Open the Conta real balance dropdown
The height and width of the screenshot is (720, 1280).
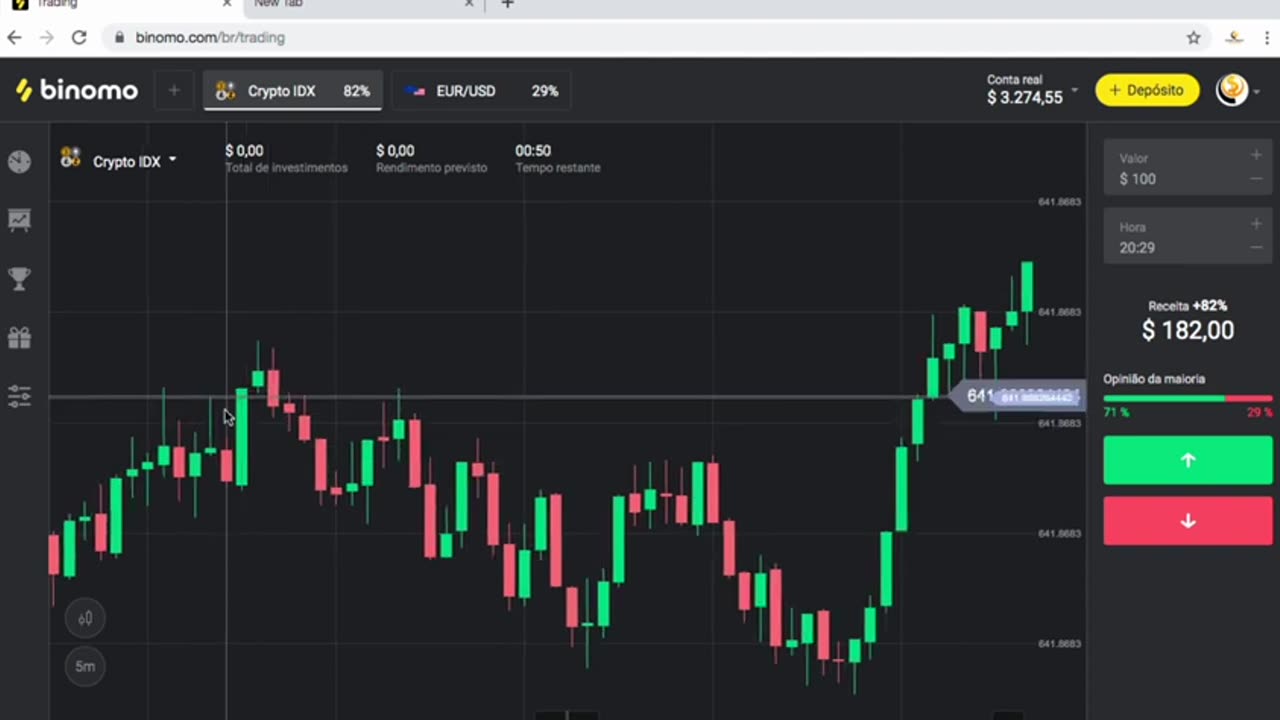(x=1031, y=90)
